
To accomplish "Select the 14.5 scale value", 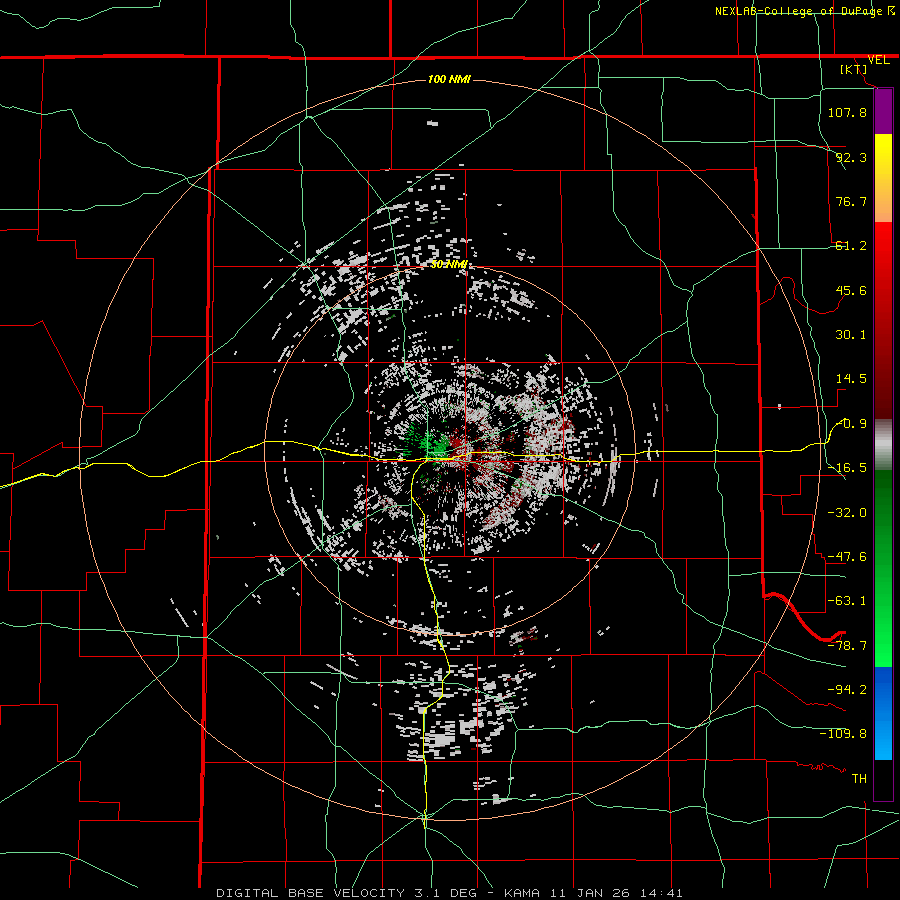I will click(x=851, y=379).
